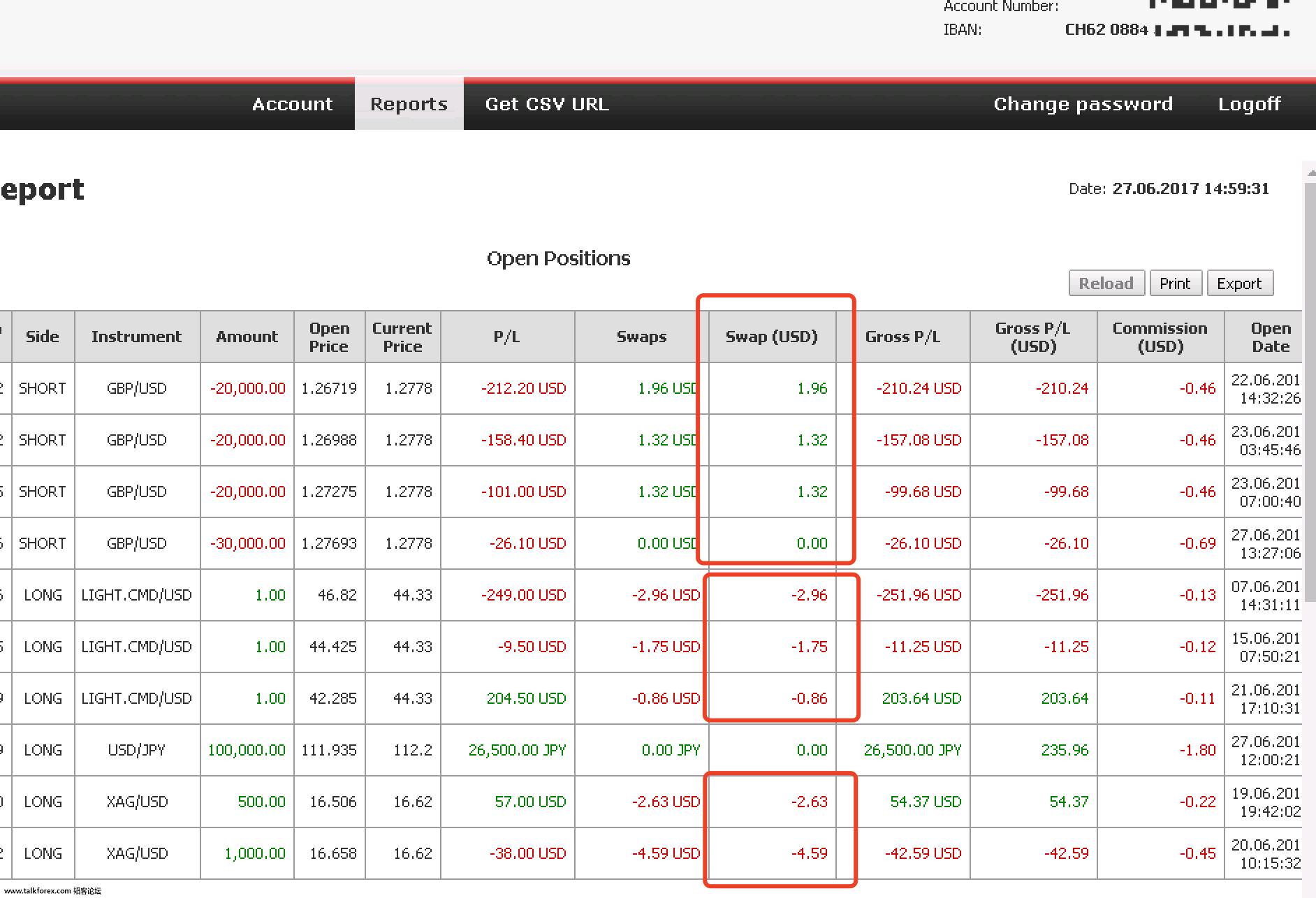Viewport: 1316px width, 898px height.
Task: Click the -158.40 USD P/L cell
Action: point(507,440)
